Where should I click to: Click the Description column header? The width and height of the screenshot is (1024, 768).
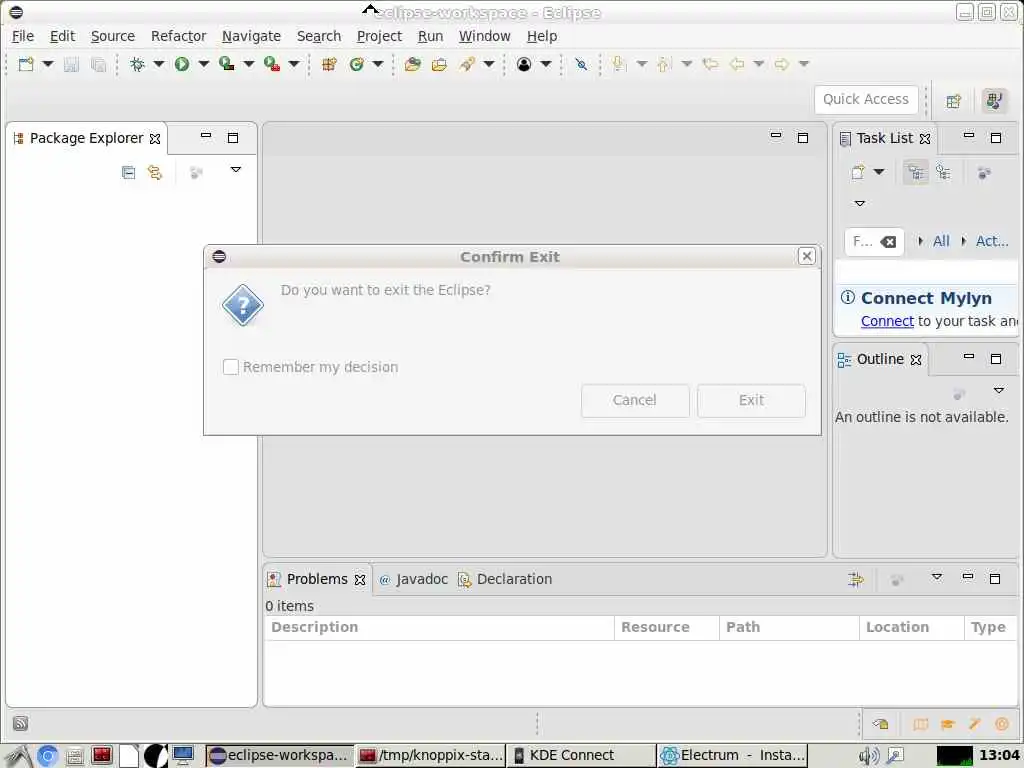(440, 628)
